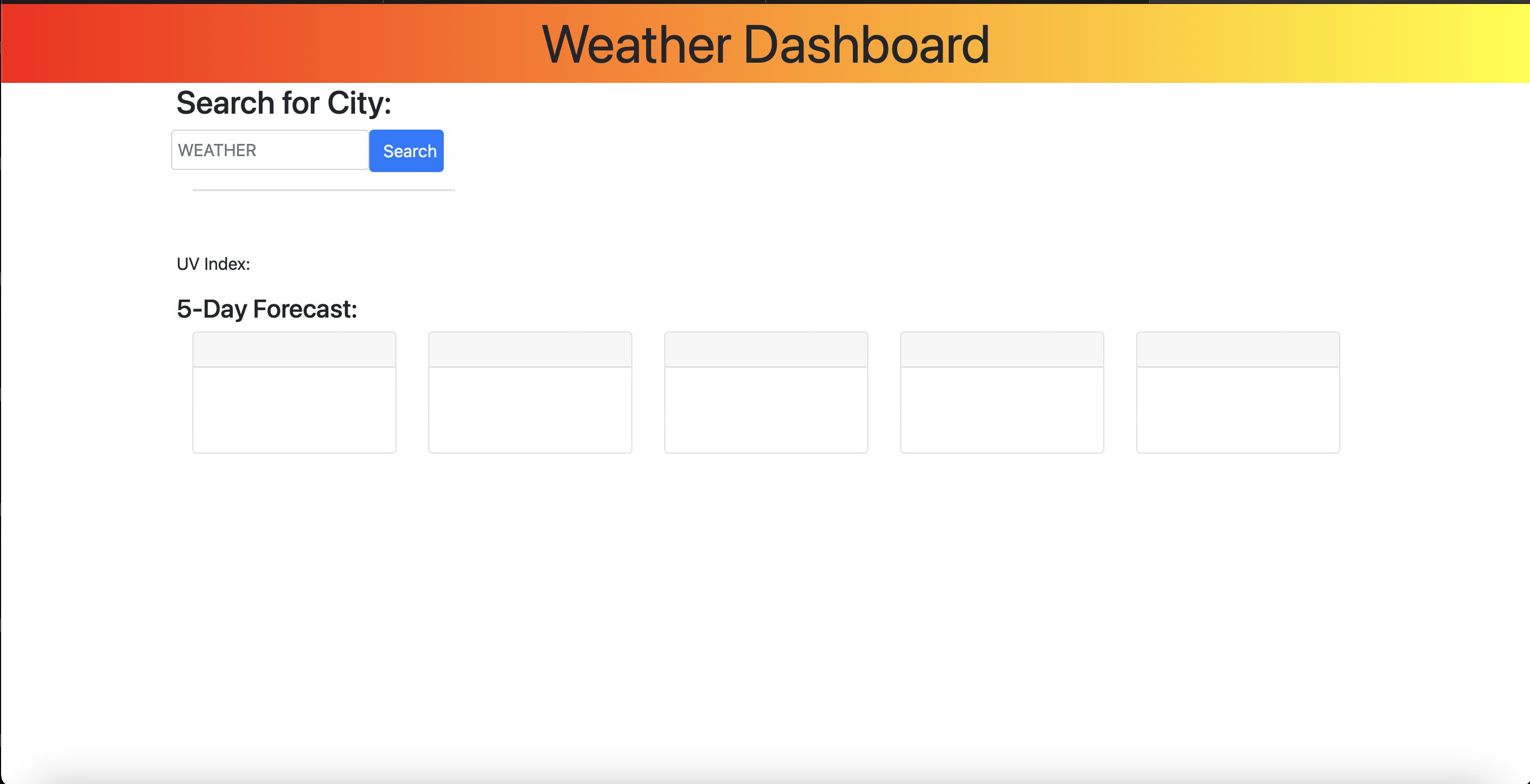
Task: Click the UV Index label
Action: (213, 263)
